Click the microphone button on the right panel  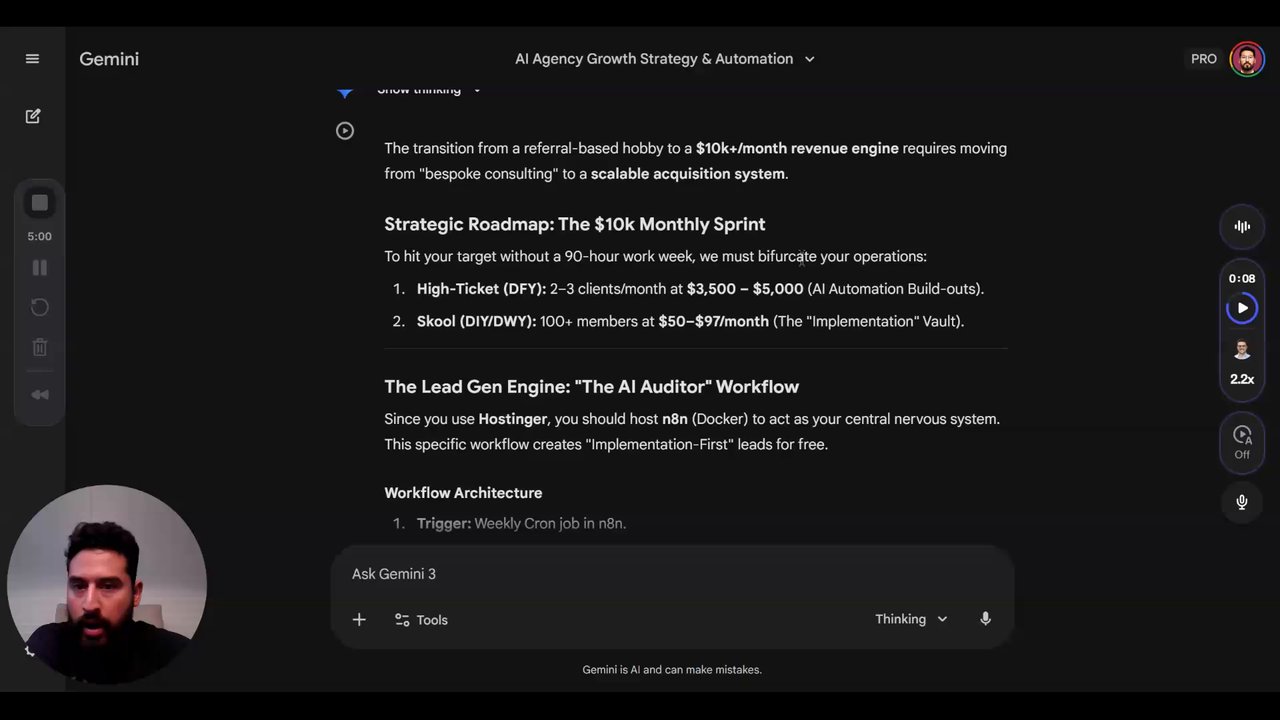(x=1242, y=502)
